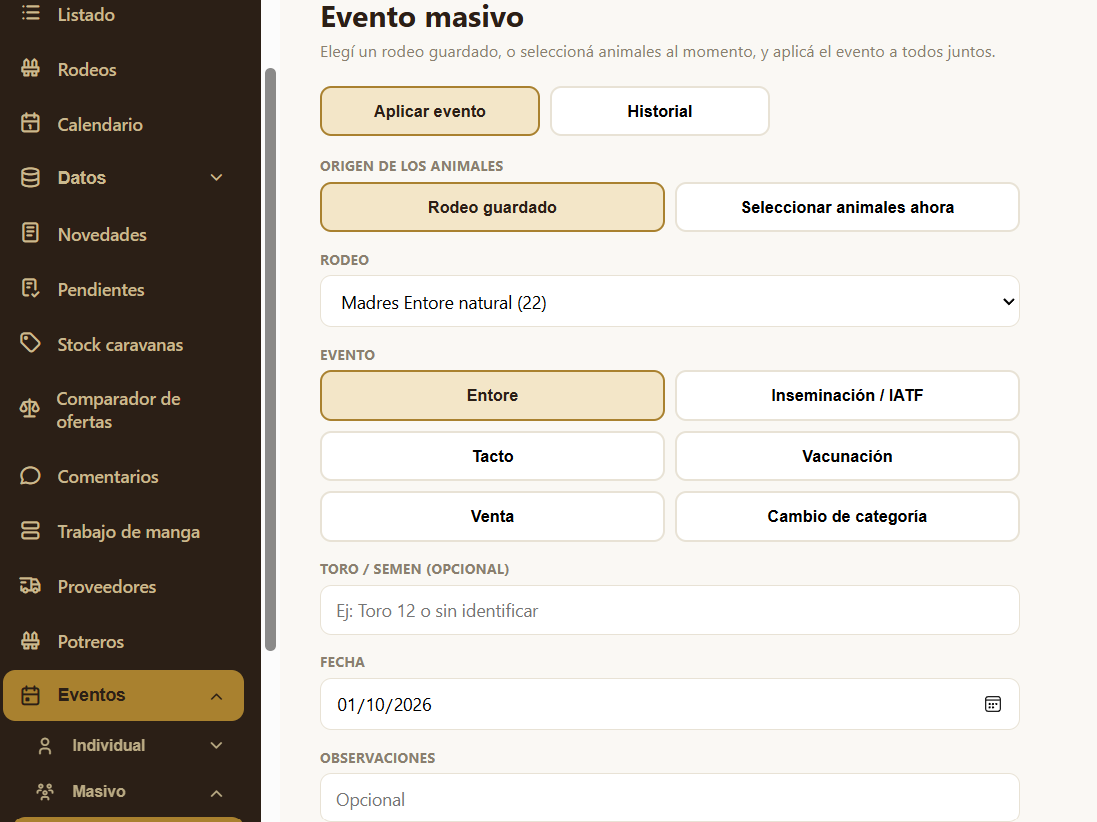The width and height of the screenshot is (1097, 822).
Task: Click the Novedades document icon
Action: pyautogui.click(x=30, y=233)
